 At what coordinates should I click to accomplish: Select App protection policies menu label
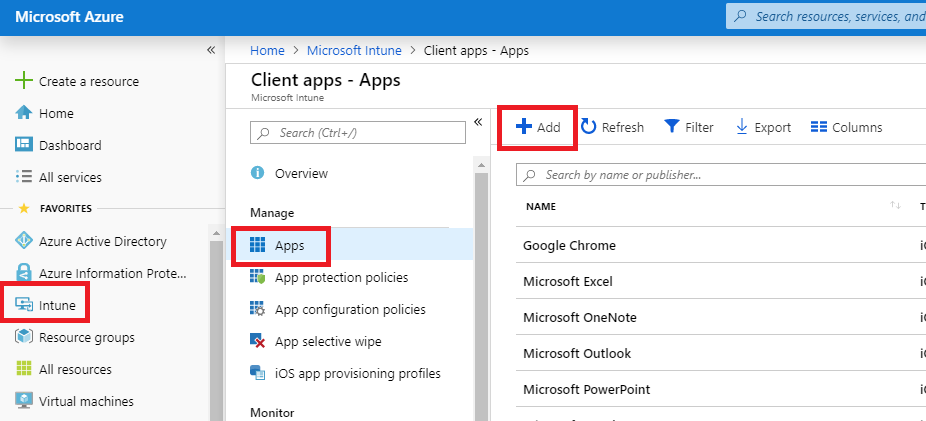click(x=341, y=277)
